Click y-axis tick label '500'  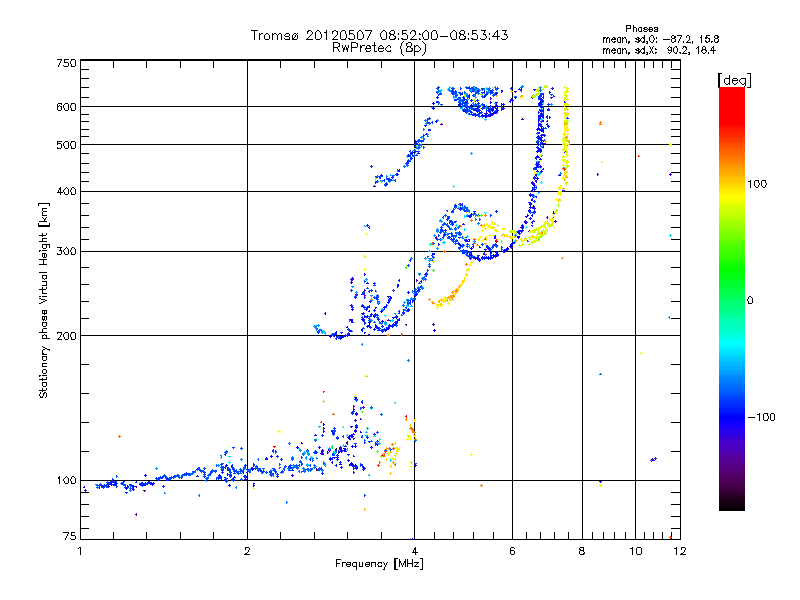click(x=66, y=145)
